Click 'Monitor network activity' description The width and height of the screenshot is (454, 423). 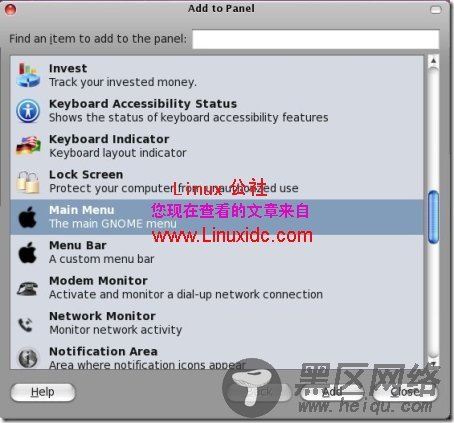pyautogui.click(x=116, y=330)
